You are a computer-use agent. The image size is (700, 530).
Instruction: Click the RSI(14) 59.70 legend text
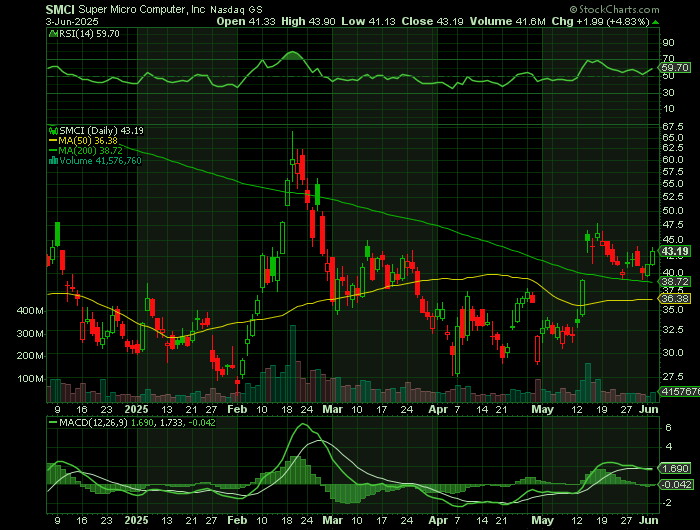point(89,33)
